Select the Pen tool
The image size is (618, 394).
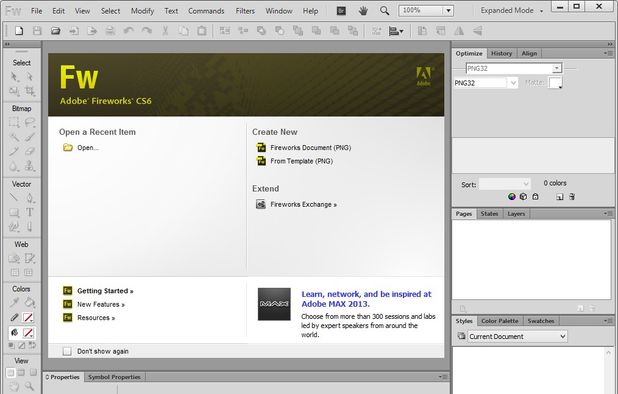(30, 198)
